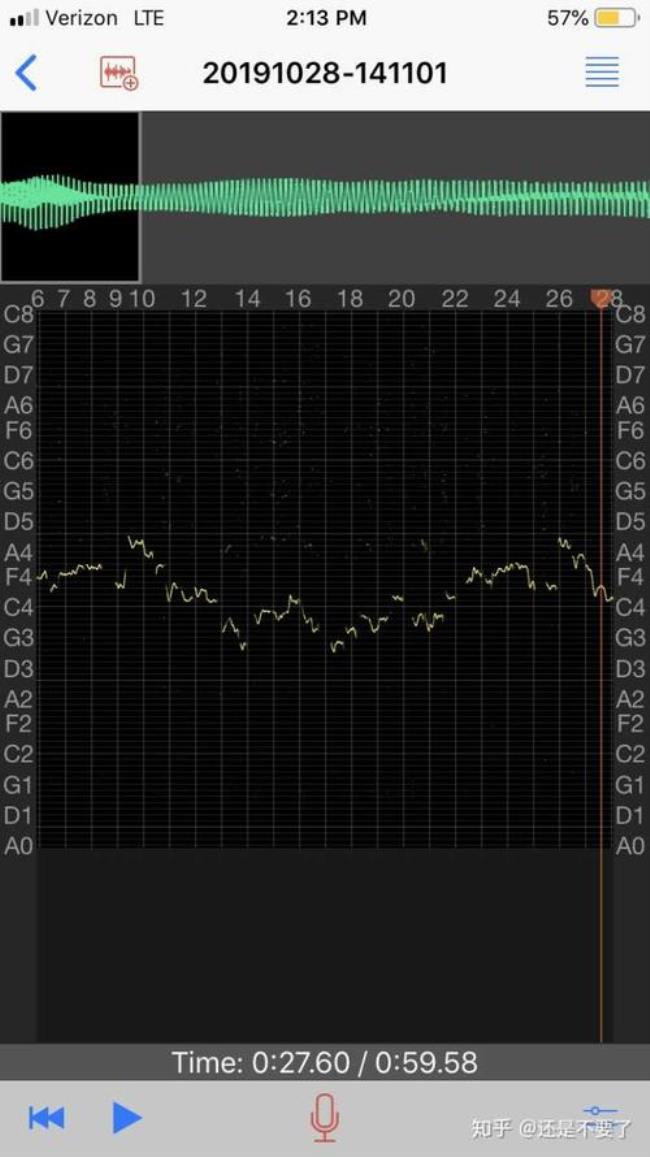Click the timeline ruler label 20
Viewport: 650px width, 1157px height.
coord(401,299)
